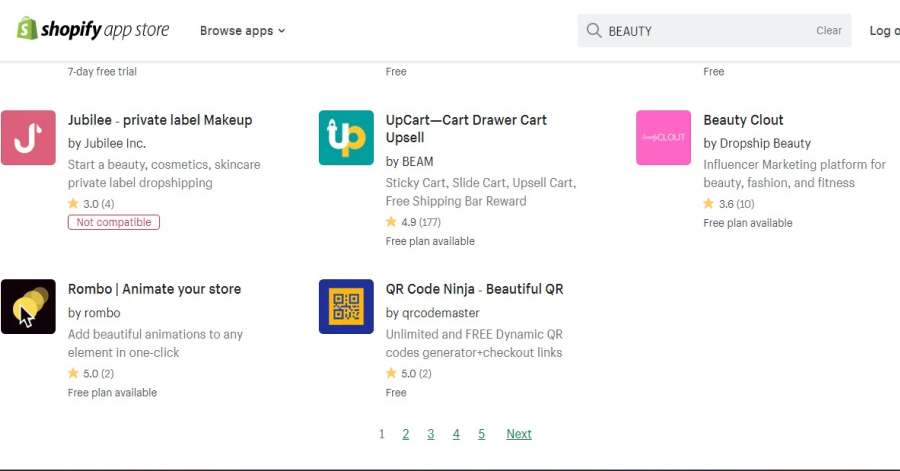Select the Beauty Clout app title
Viewport: 900px width, 471px height.
(x=743, y=120)
